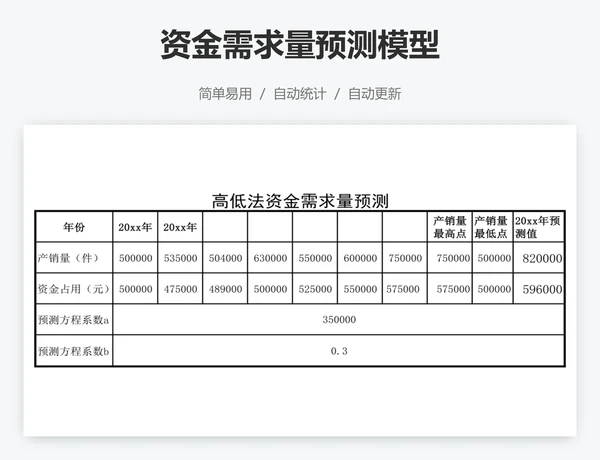
Task: Click coefficient a value 350000
Action: coord(339,320)
